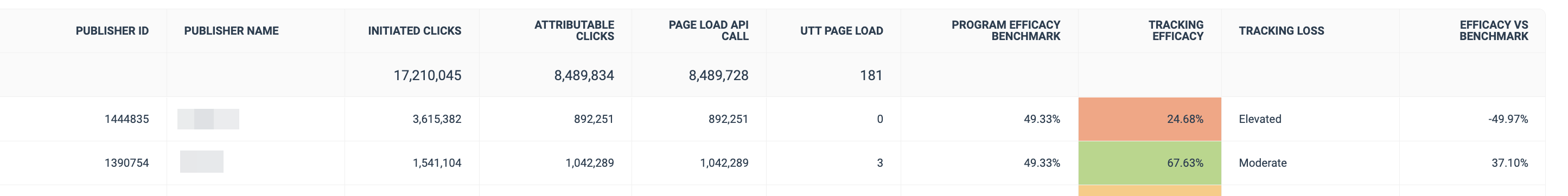The width and height of the screenshot is (1568, 196).
Task: Sort by Tracking Loss column header
Action: pos(1282,30)
